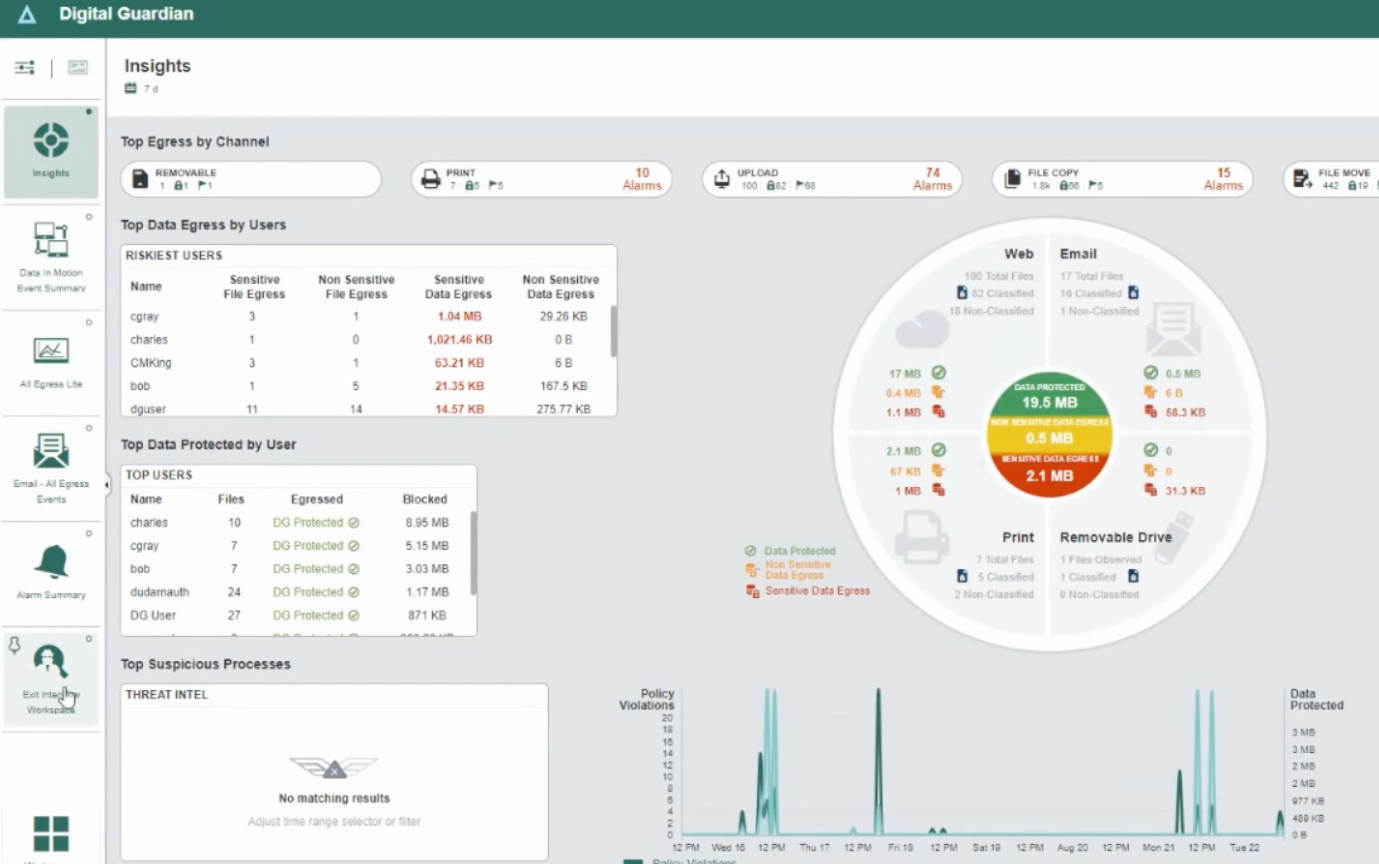Click red Sensitive Data Egress 2.1 MB segment
Viewport: 1379px width, 864px height.
coord(1049,474)
